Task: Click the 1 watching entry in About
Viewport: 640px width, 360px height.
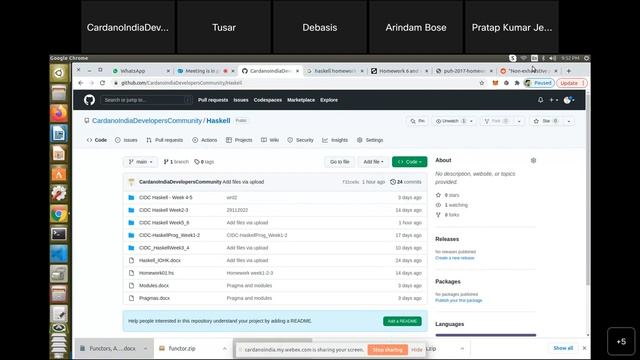Action: (451, 205)
